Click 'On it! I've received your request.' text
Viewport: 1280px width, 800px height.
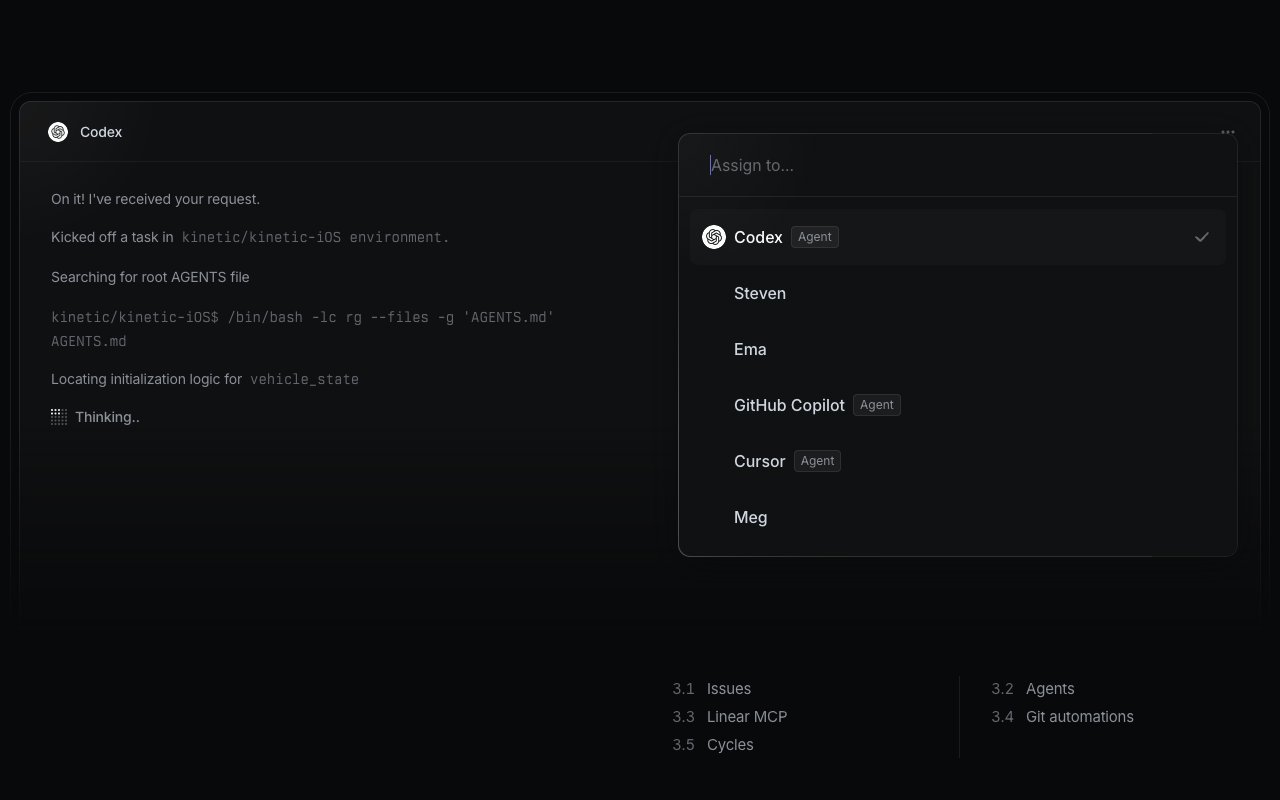point(155,199)
